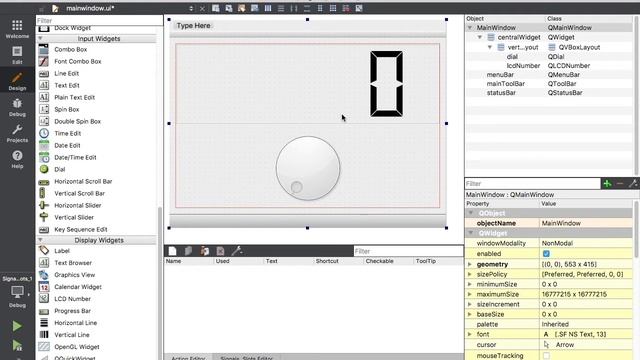Select statusBar in the object tree
The width and height of the screenshot is (640, 360).
pos(501,93)
